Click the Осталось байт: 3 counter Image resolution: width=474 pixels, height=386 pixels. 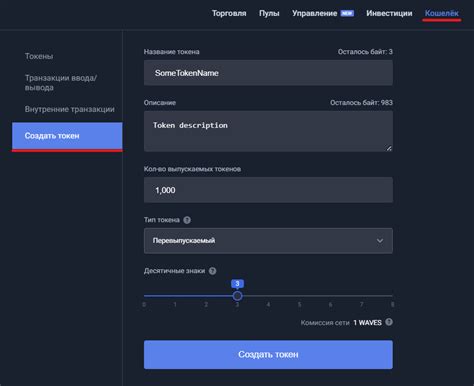click(x=365, y=52)
